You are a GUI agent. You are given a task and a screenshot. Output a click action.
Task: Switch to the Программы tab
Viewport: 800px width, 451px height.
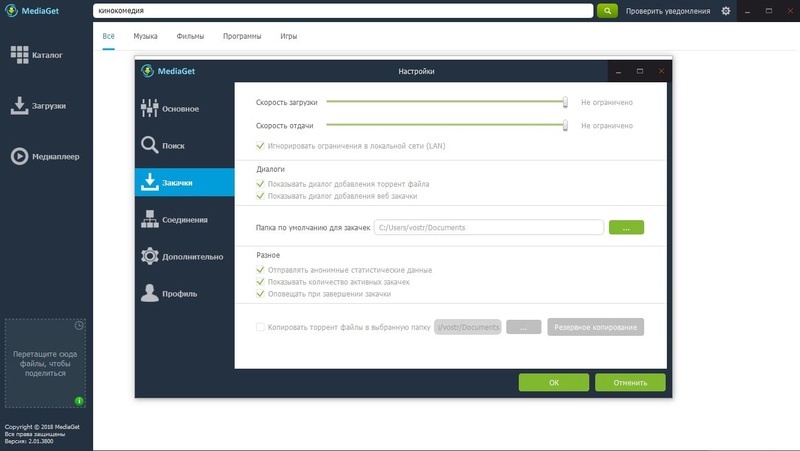pyautogui.click(x=243, y=36)
